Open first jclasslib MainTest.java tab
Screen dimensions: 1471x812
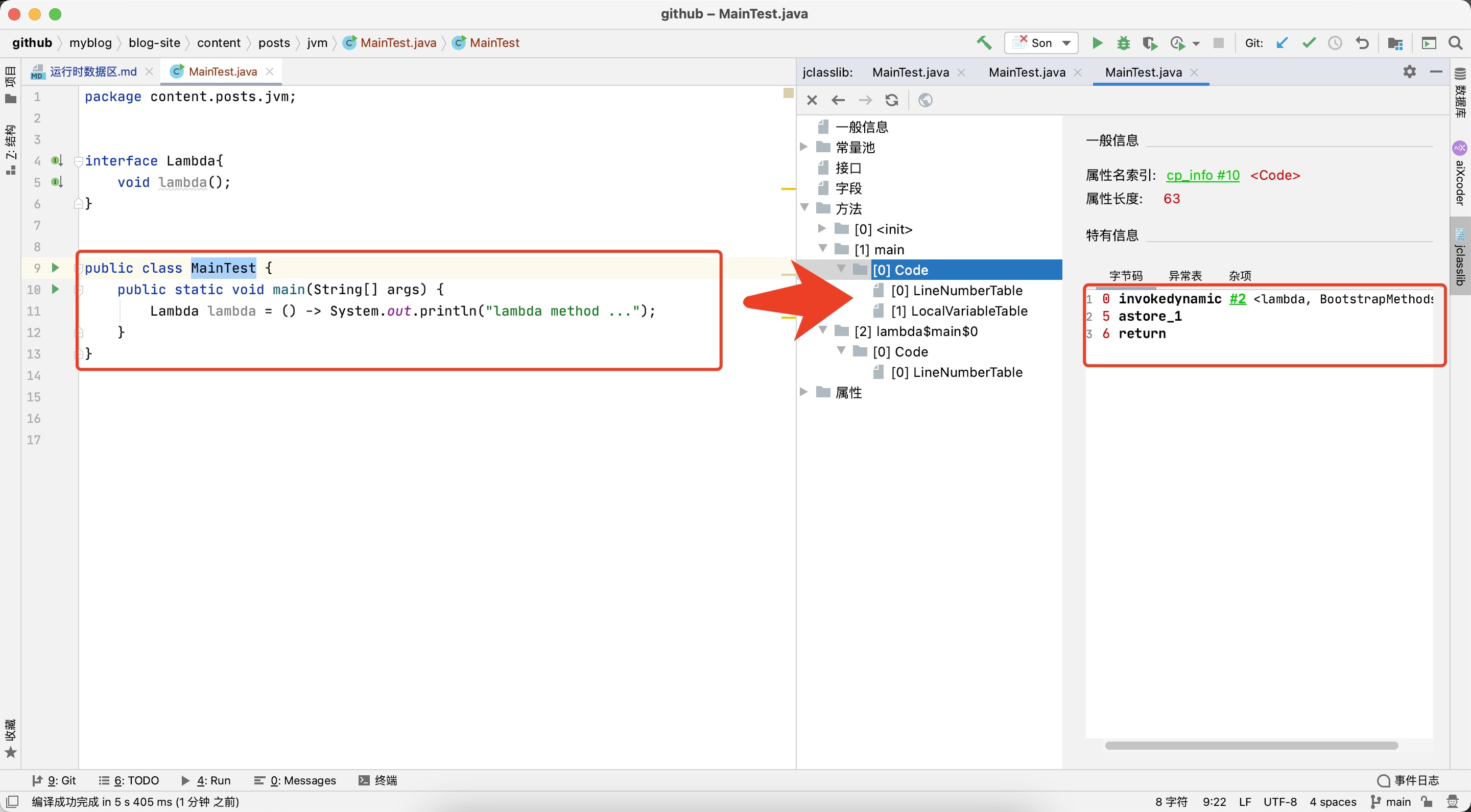[911, 73]
